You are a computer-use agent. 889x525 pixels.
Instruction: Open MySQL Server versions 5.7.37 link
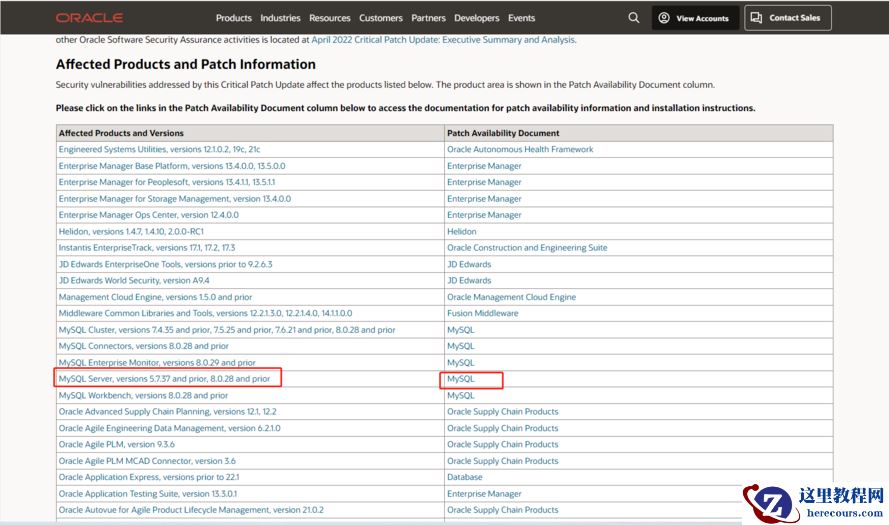pos(164,379)
